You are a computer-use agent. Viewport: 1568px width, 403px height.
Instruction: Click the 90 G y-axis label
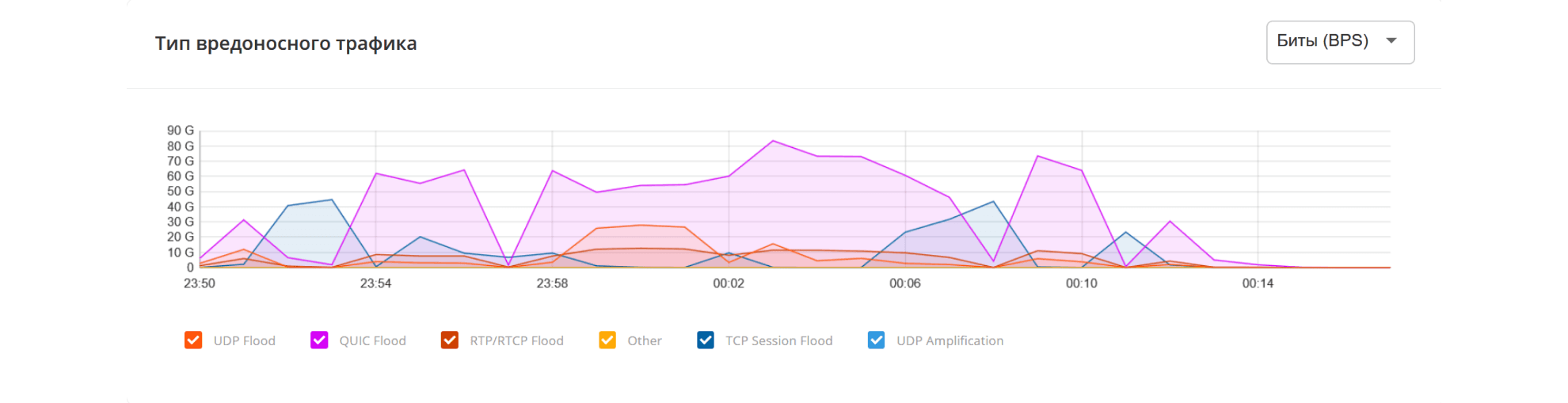pyautogui.click(x=180, y=131)
